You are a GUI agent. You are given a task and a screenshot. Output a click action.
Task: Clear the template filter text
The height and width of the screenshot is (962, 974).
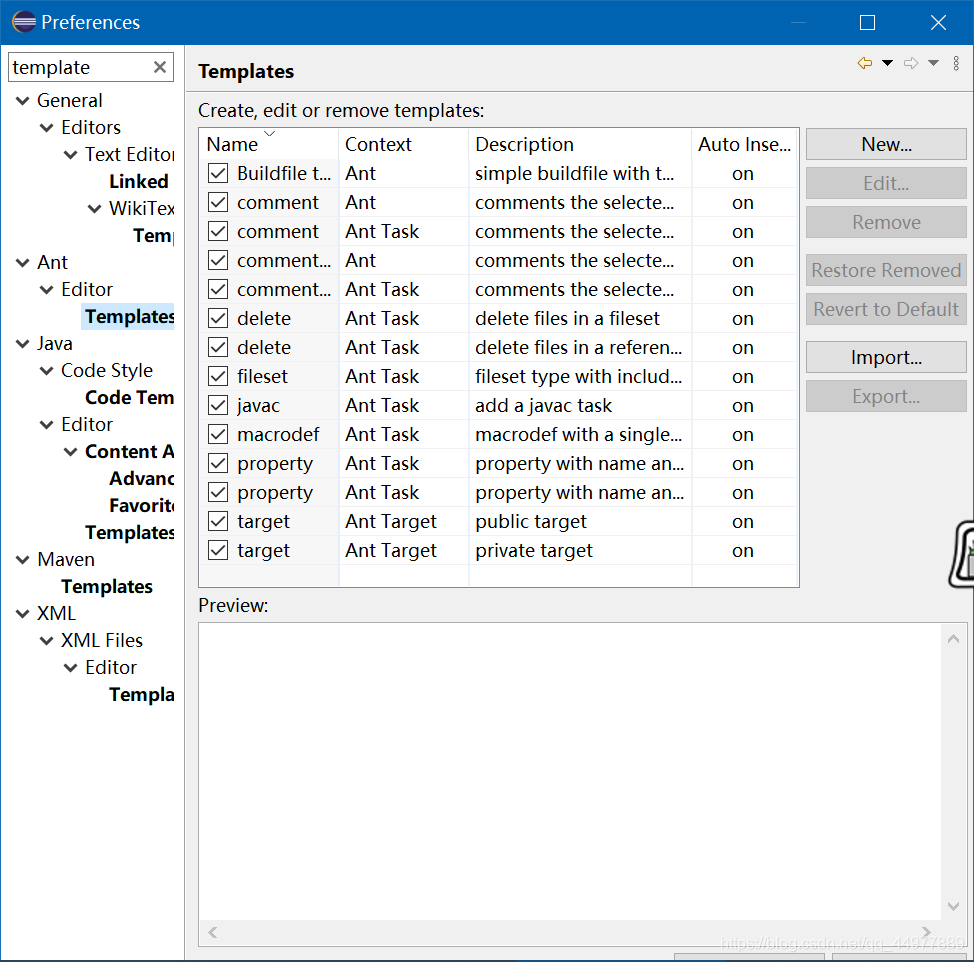tap(160, 67)
